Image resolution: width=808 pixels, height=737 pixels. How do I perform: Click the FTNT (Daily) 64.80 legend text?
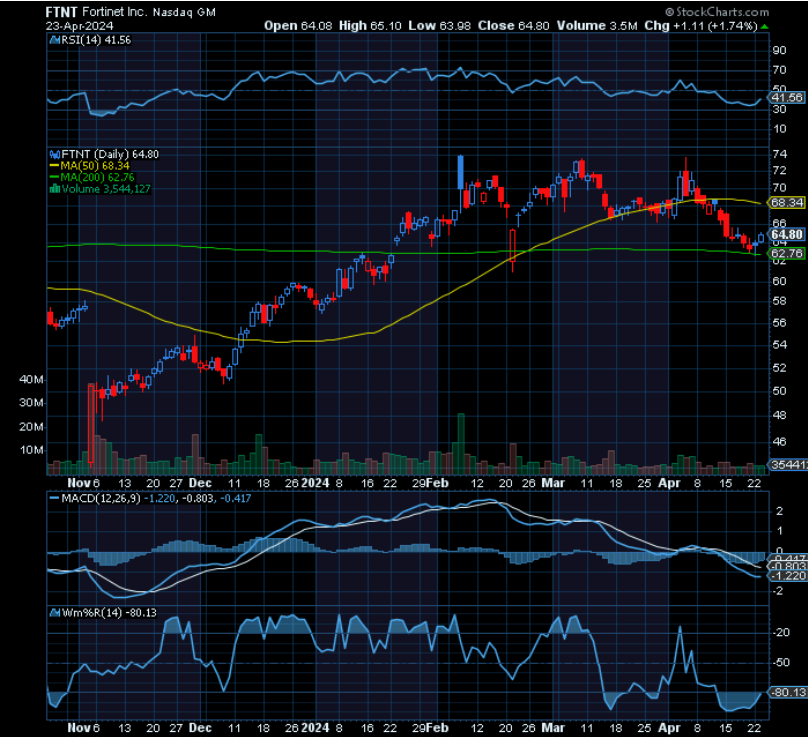[x=110, y=154]
